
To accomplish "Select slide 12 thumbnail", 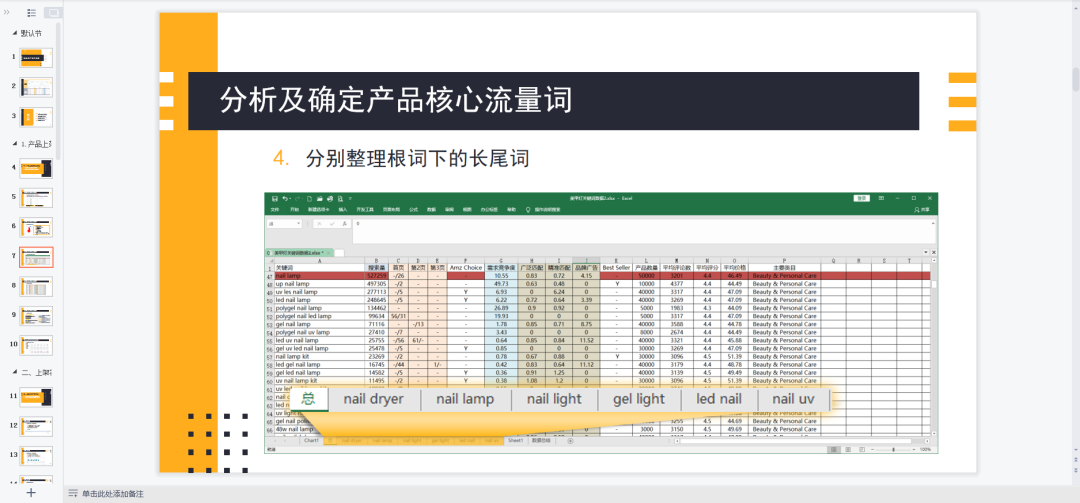I will coord(36,426).
